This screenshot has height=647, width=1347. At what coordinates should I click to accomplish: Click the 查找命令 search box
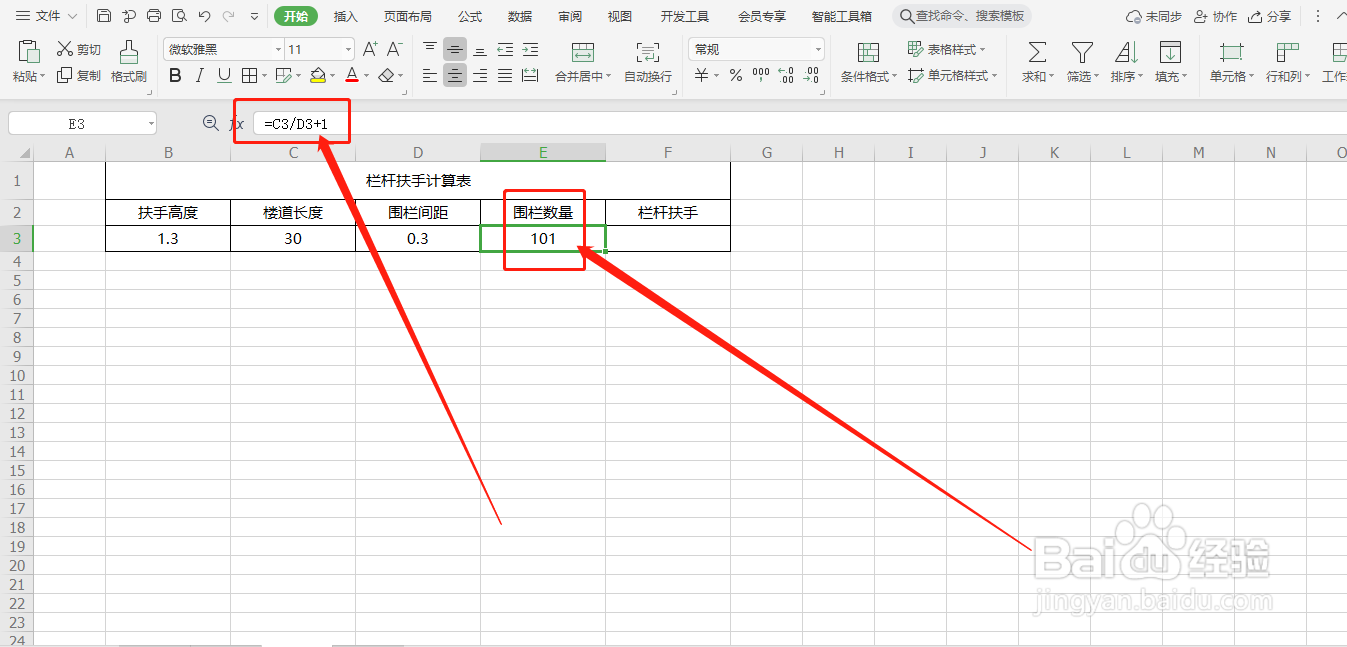point(962,16)
